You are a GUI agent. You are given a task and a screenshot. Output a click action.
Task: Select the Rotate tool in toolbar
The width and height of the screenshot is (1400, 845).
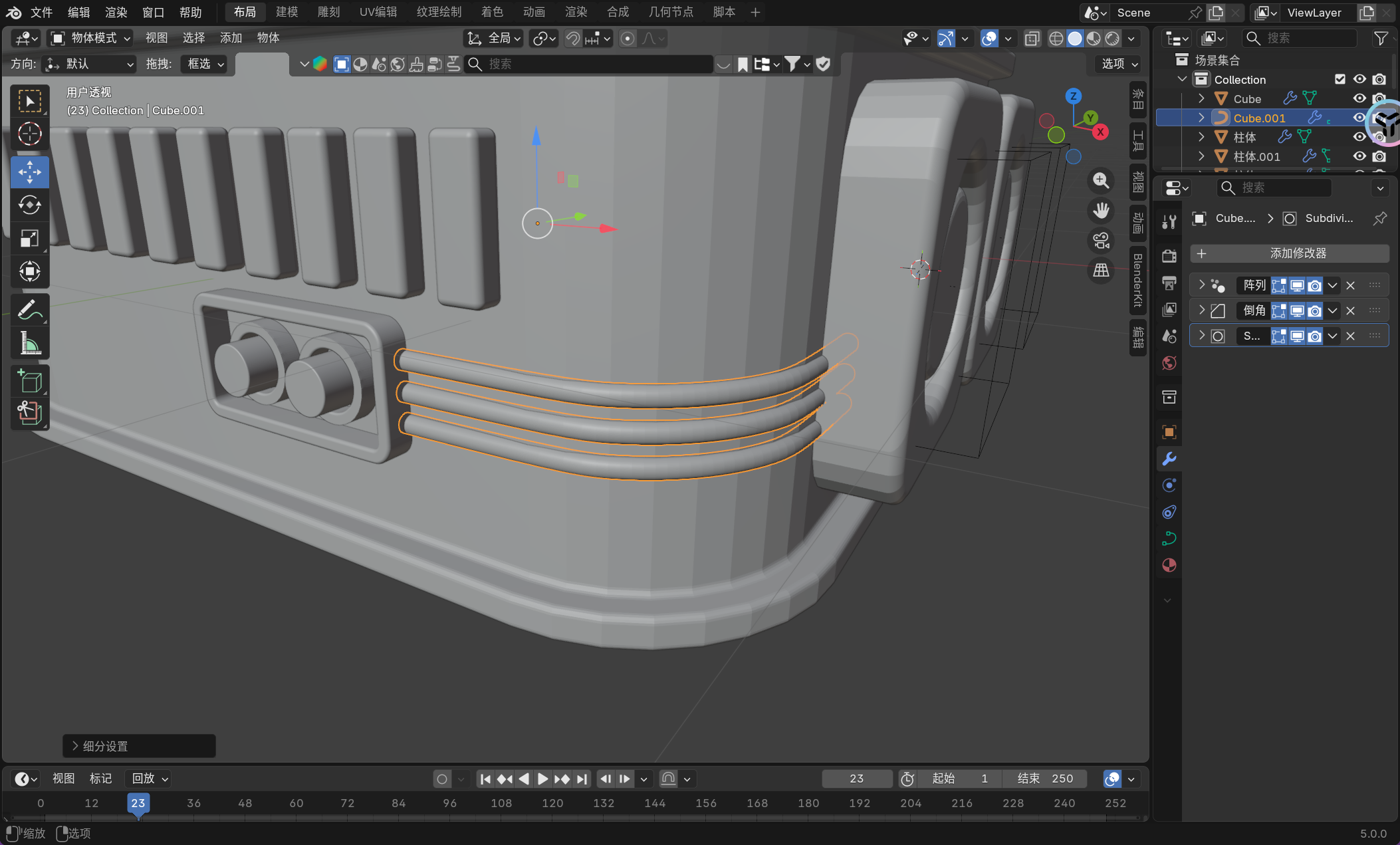29,205
